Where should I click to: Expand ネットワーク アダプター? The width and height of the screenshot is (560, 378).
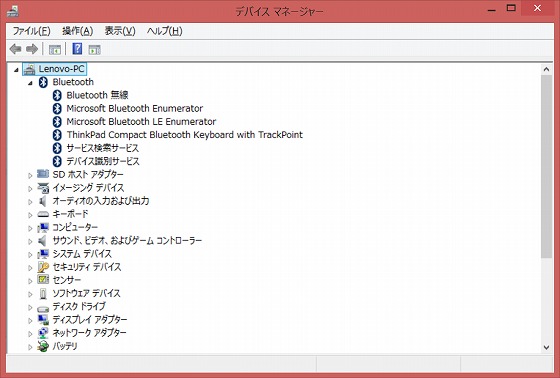tap(30, 334)
